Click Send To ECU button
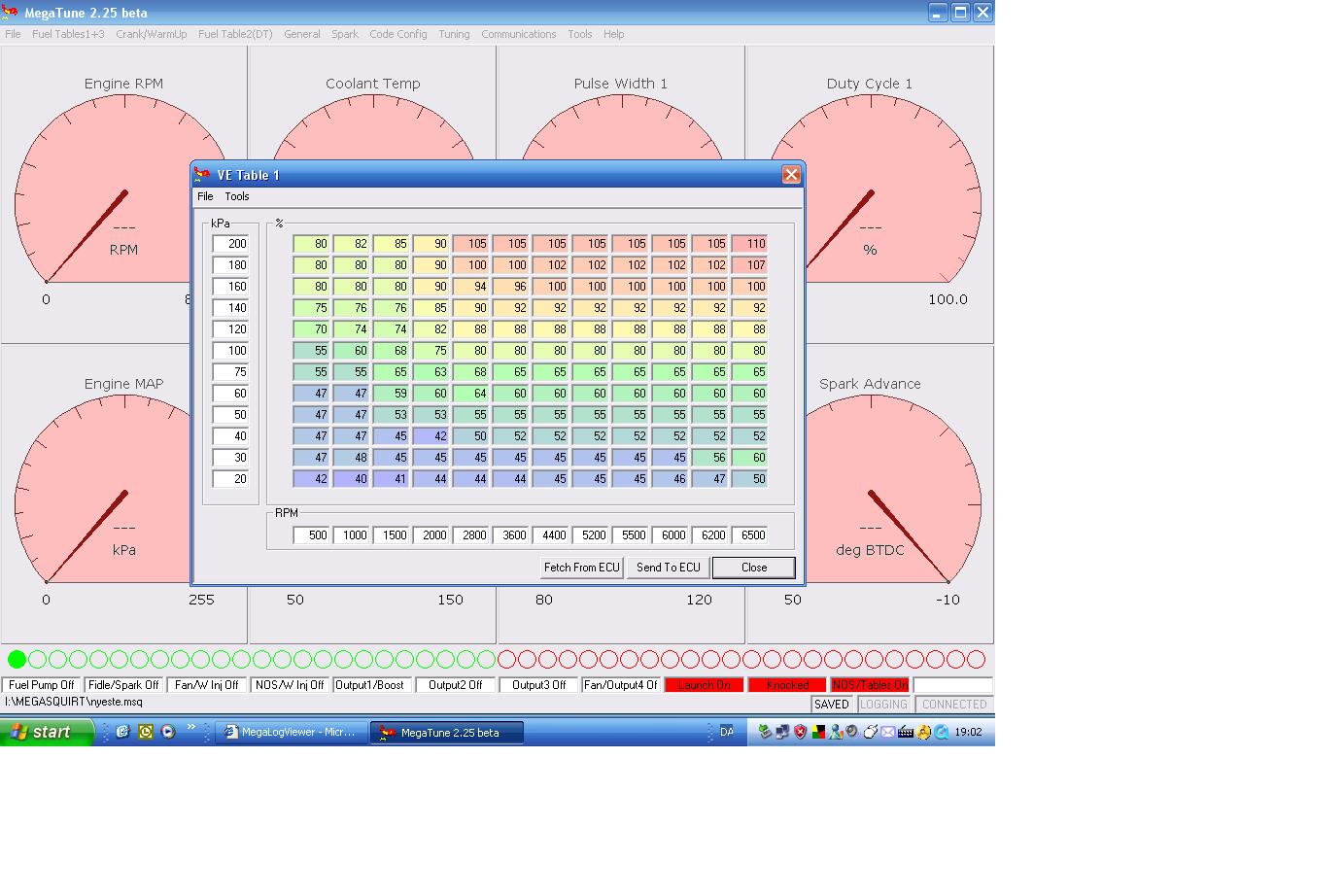Screen dimensions: 1344x896 click(x=668, y=568)
